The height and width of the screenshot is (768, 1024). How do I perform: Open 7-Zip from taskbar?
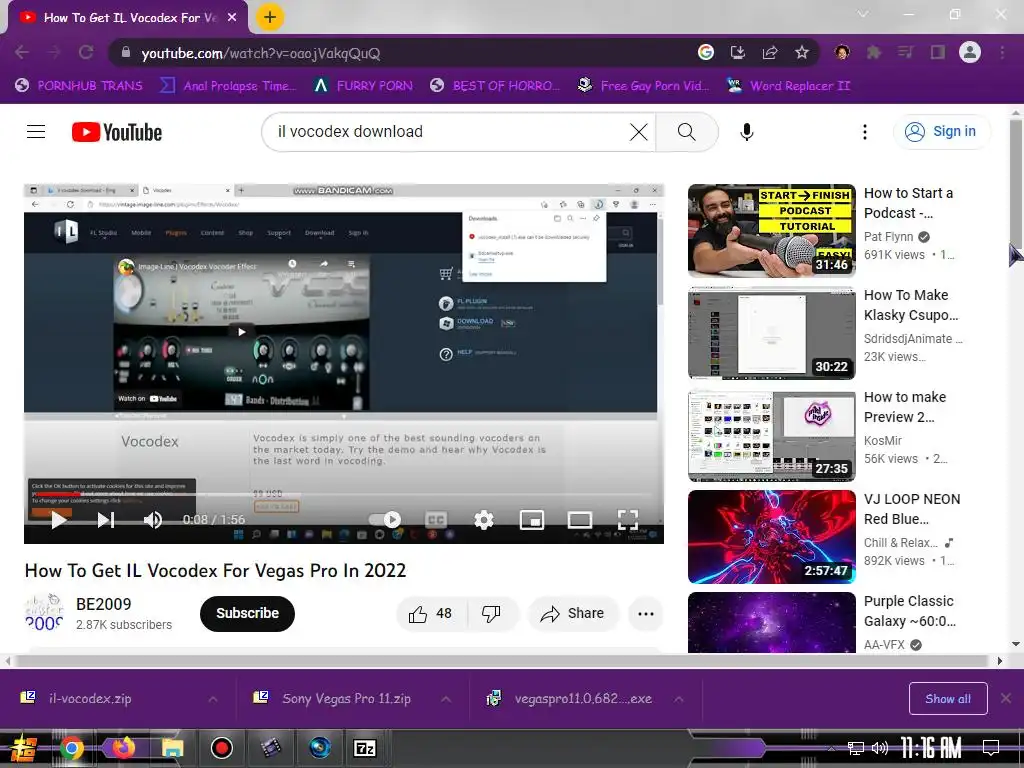coord(364,748)
